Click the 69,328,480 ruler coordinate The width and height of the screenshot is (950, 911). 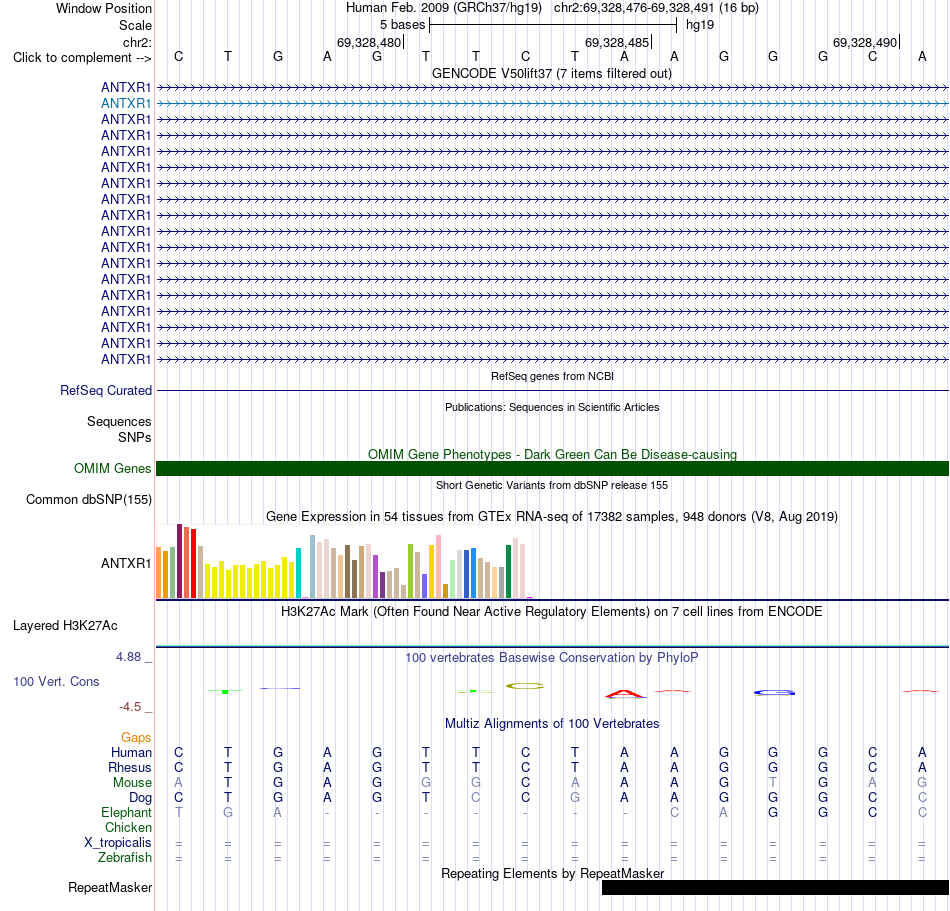[369, 42]
